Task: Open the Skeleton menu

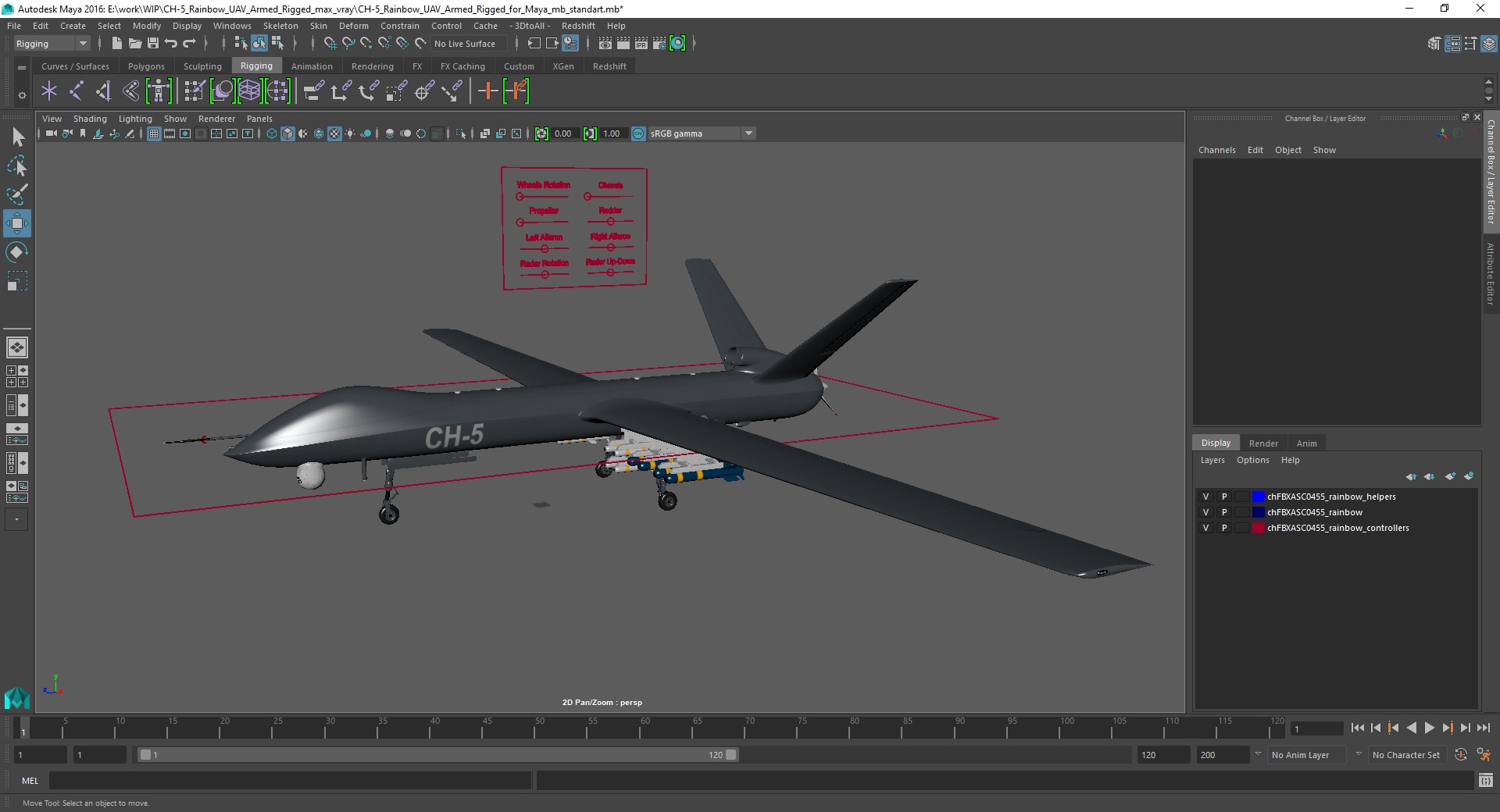Action: 280,26
